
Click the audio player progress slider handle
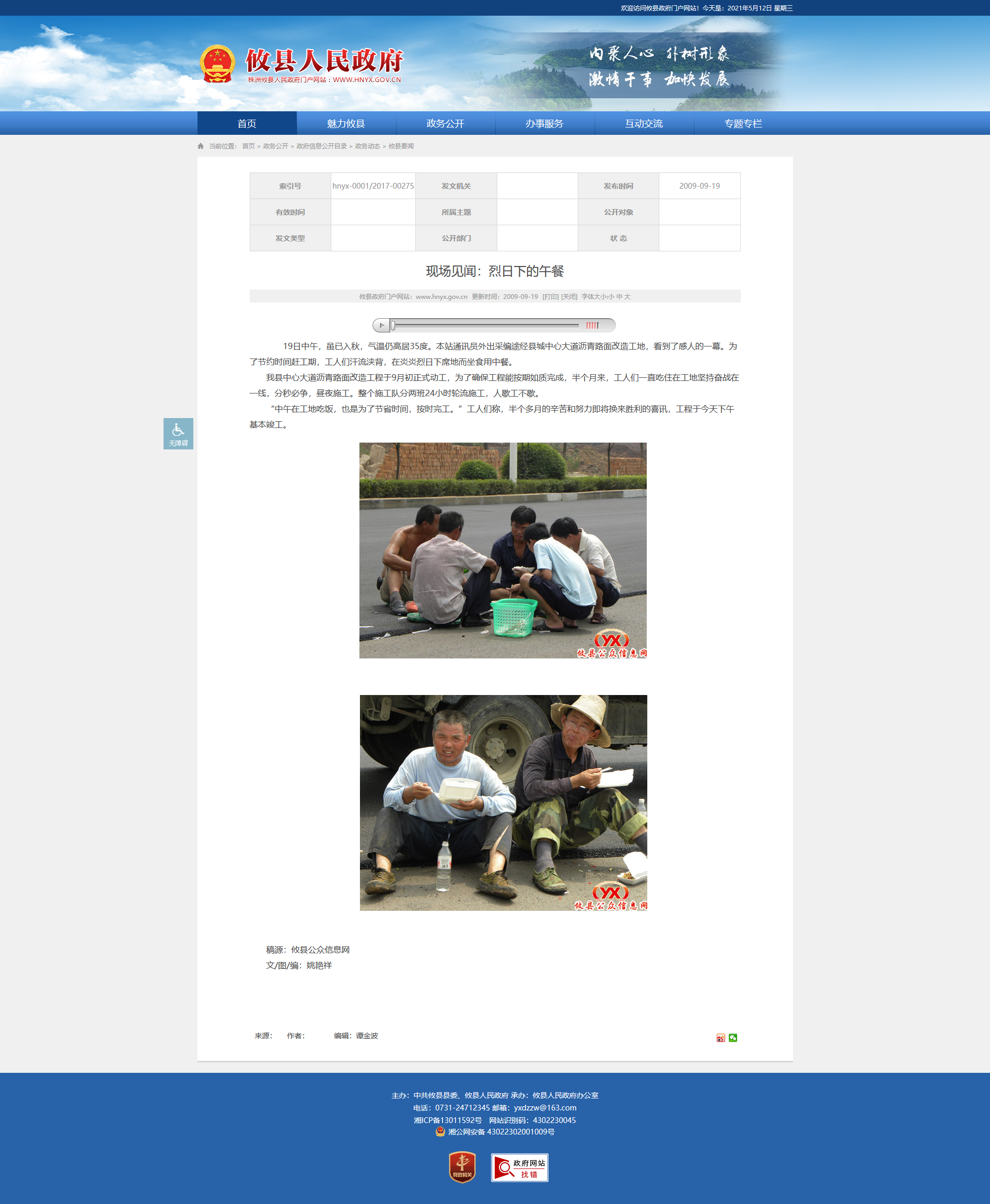coord(393,325)
